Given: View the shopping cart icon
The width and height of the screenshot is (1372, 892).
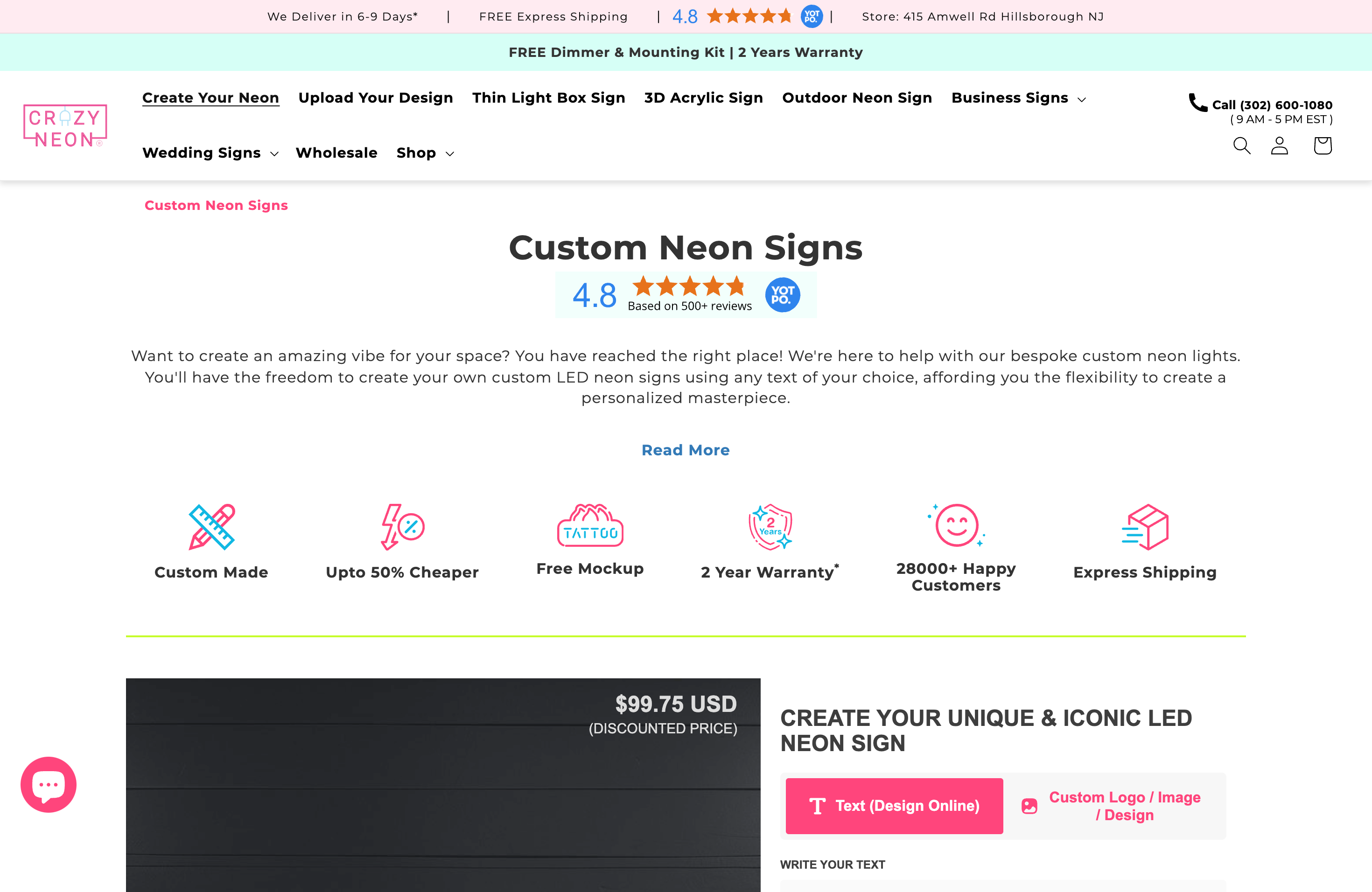Looking at the screenshot, I should pos(1323,146).
